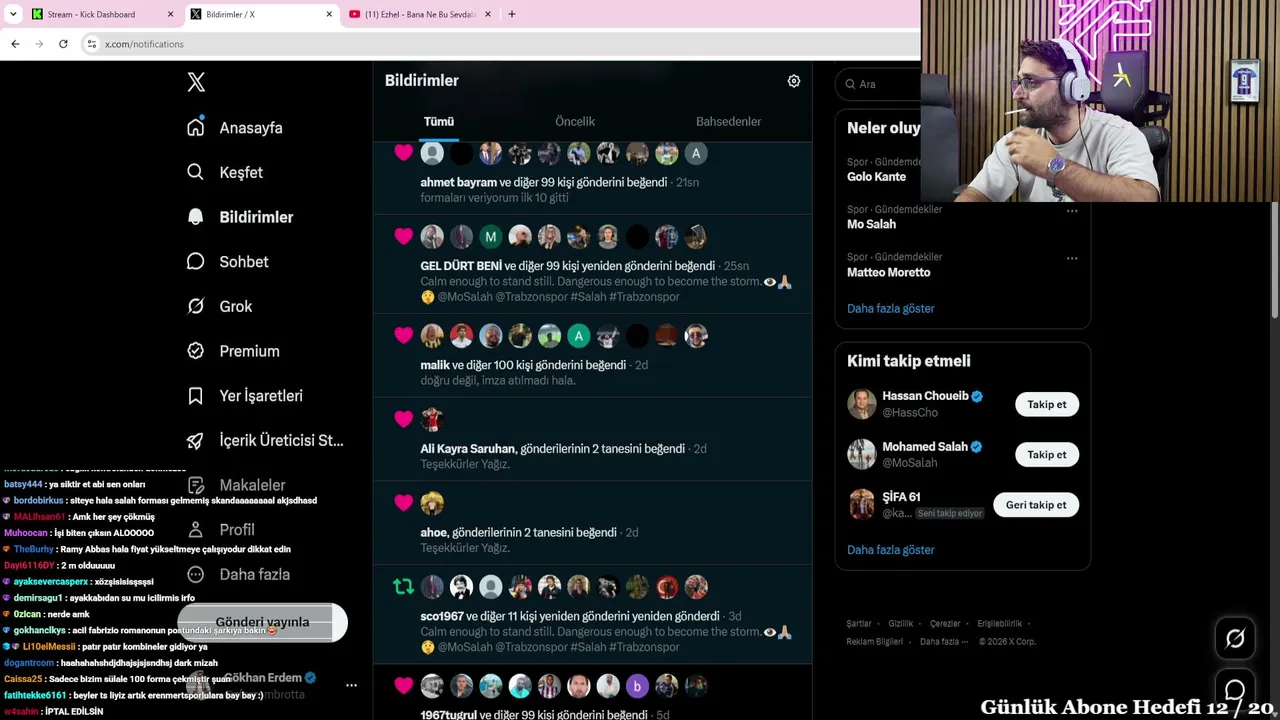Click the heart icon on GEL DÜRT BENİ notification
This screenshot has width=1280, height=720.
(403, 237)
